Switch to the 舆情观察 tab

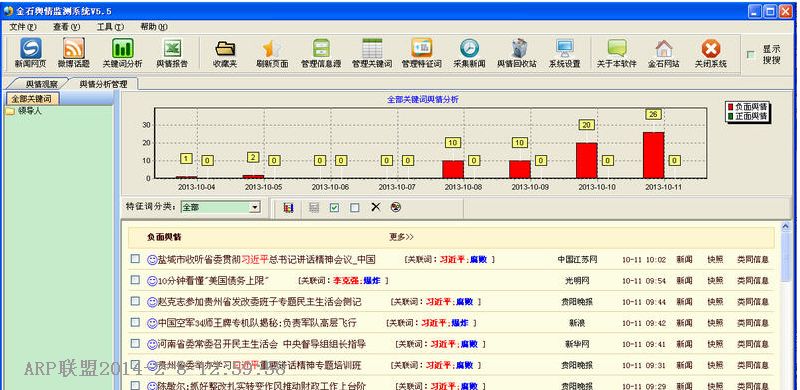(41, 84)
